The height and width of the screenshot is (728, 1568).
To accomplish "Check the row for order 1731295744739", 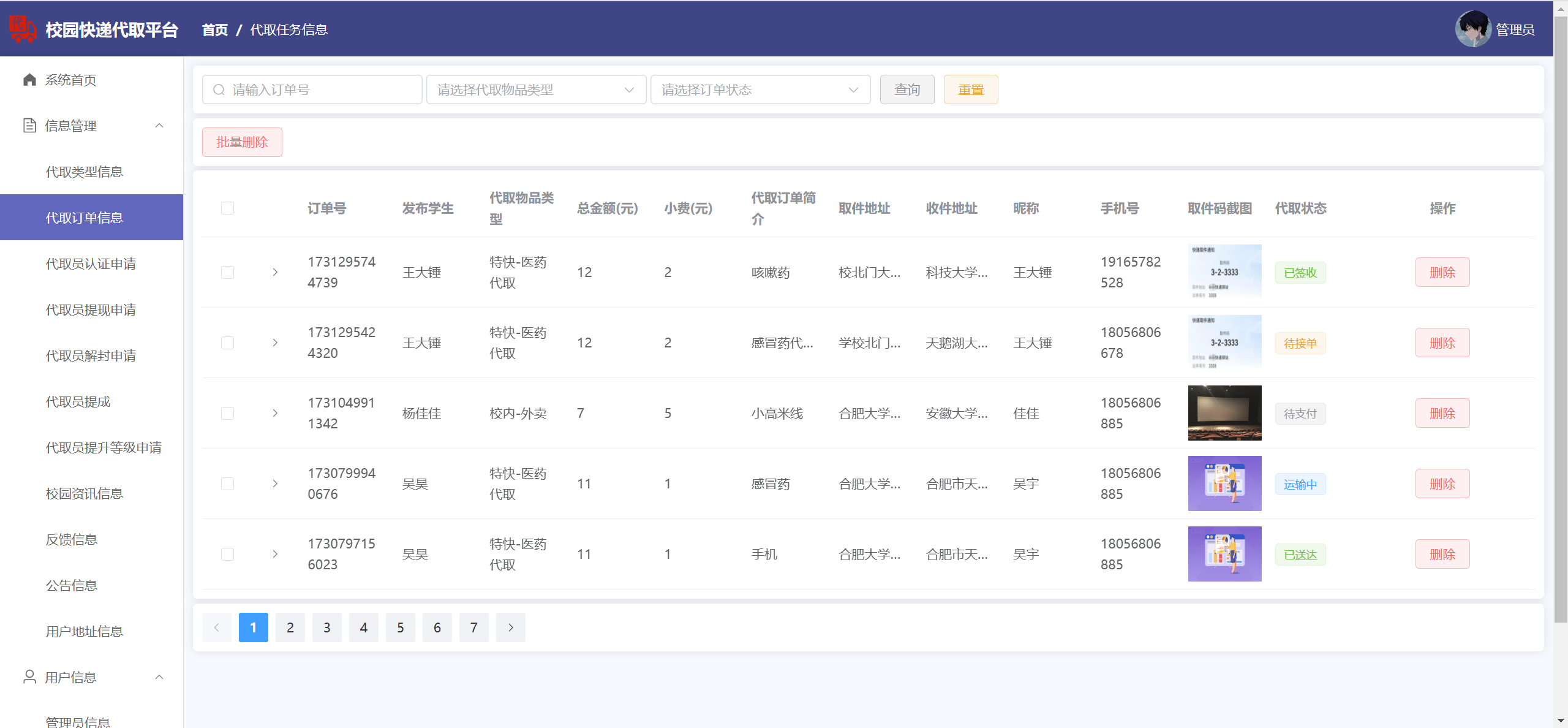I will click(227, 272).
